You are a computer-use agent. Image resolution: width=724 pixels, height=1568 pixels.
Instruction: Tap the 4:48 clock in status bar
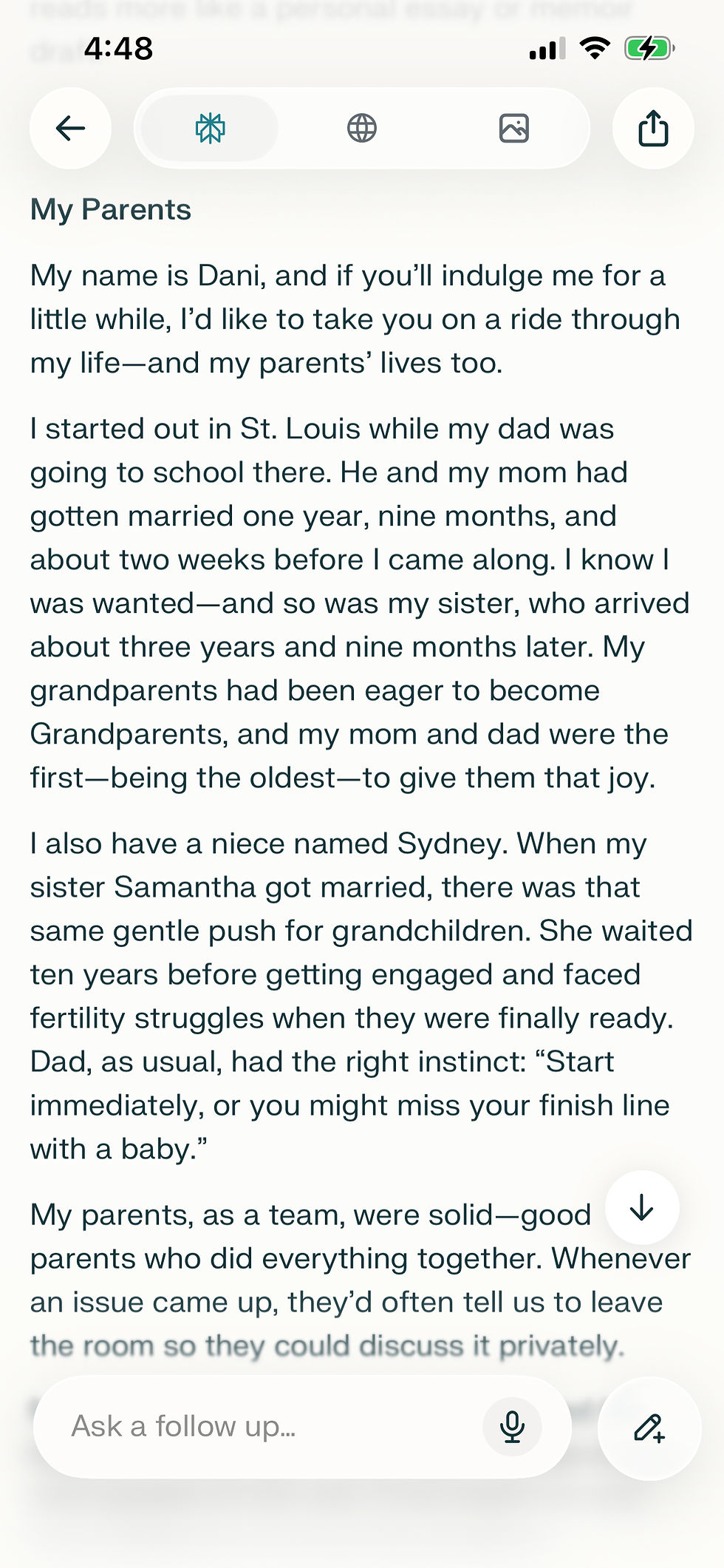click(118, 49)
